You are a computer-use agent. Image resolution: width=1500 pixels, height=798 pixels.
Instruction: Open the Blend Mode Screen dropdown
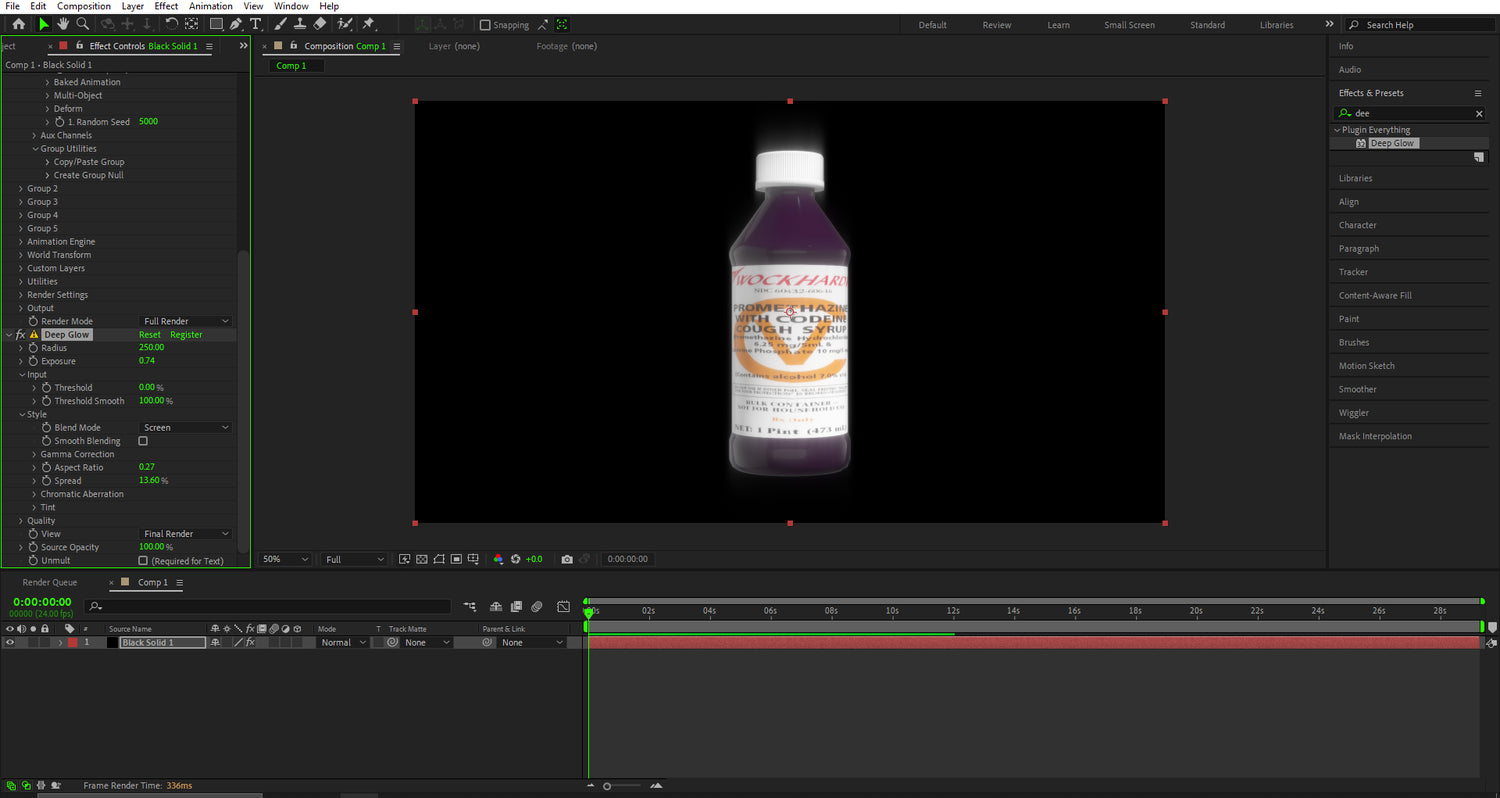click(185, 427)
